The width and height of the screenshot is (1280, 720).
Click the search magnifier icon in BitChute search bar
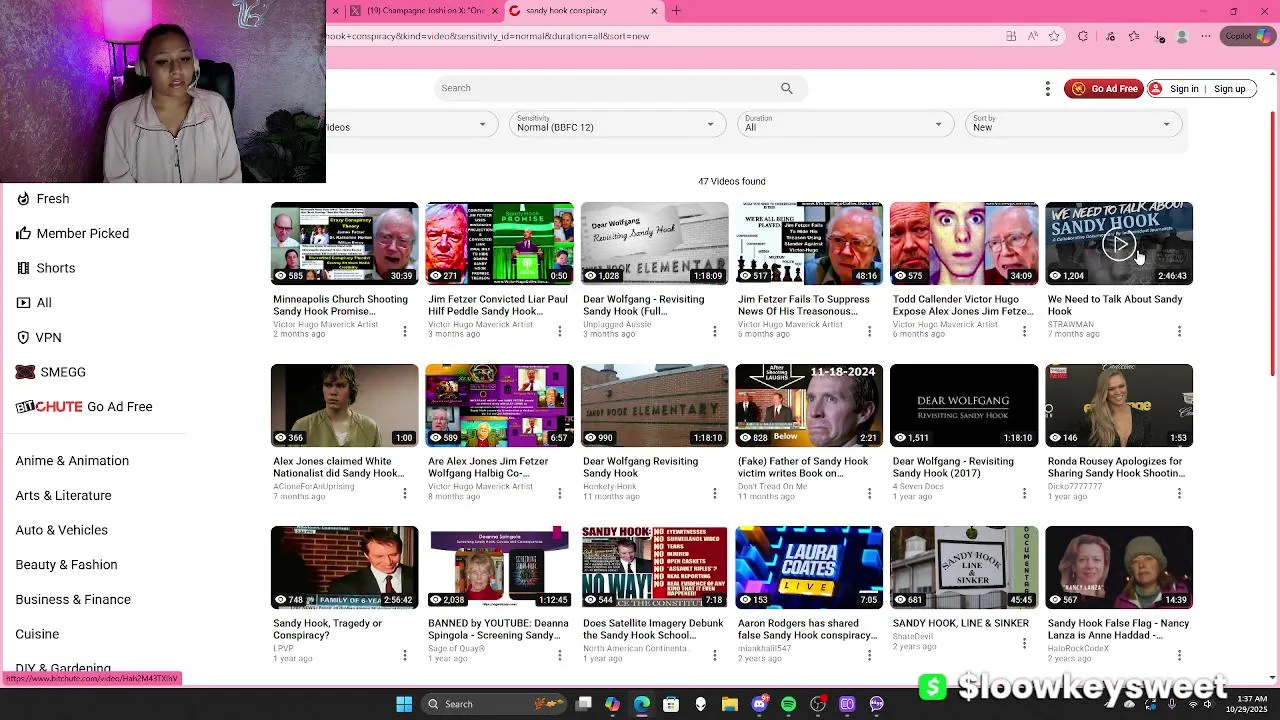(x=787, y=88)
